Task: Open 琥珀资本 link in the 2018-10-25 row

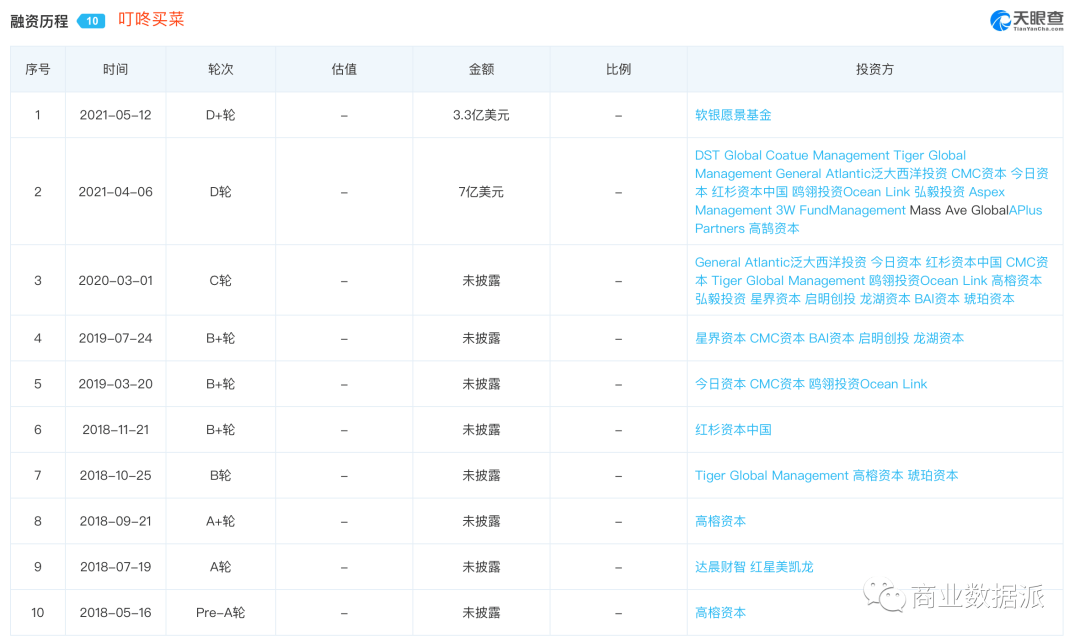Action: (933, 476)
